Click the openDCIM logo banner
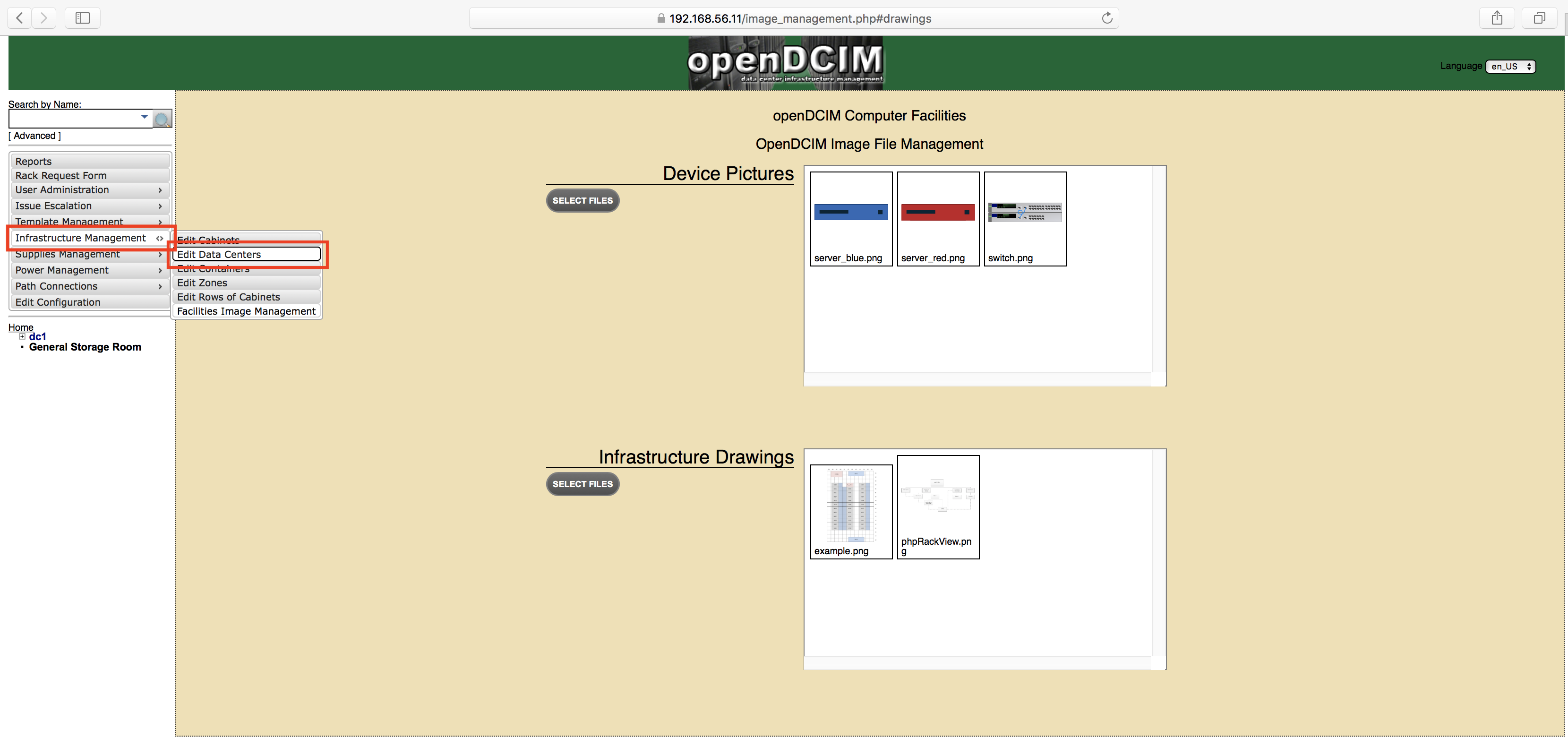 tap(785, 63)
